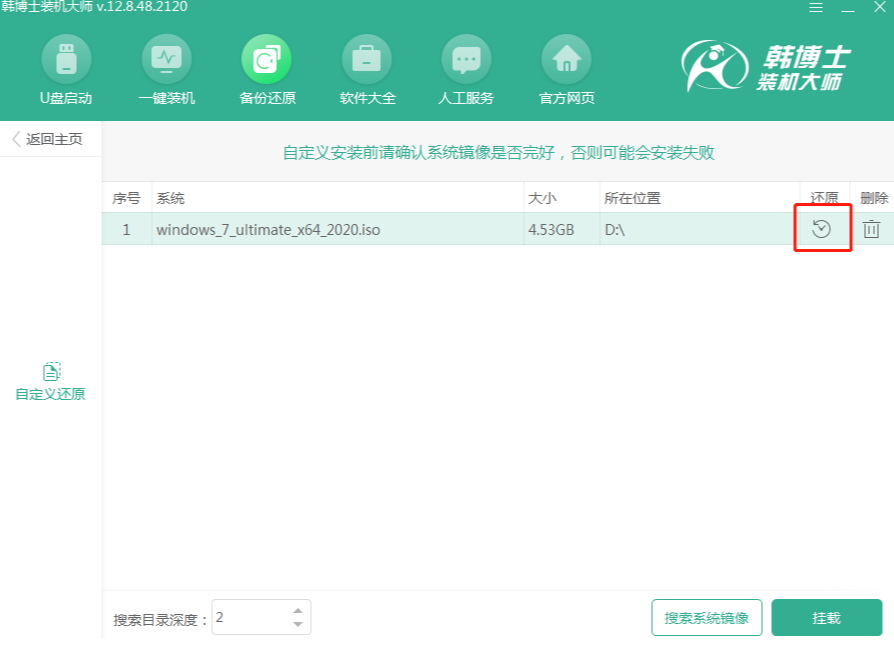The height and width of the screenshot is (650, 894).
Task: Increase search directory depth with up arrow
Action: pos(298,611)
